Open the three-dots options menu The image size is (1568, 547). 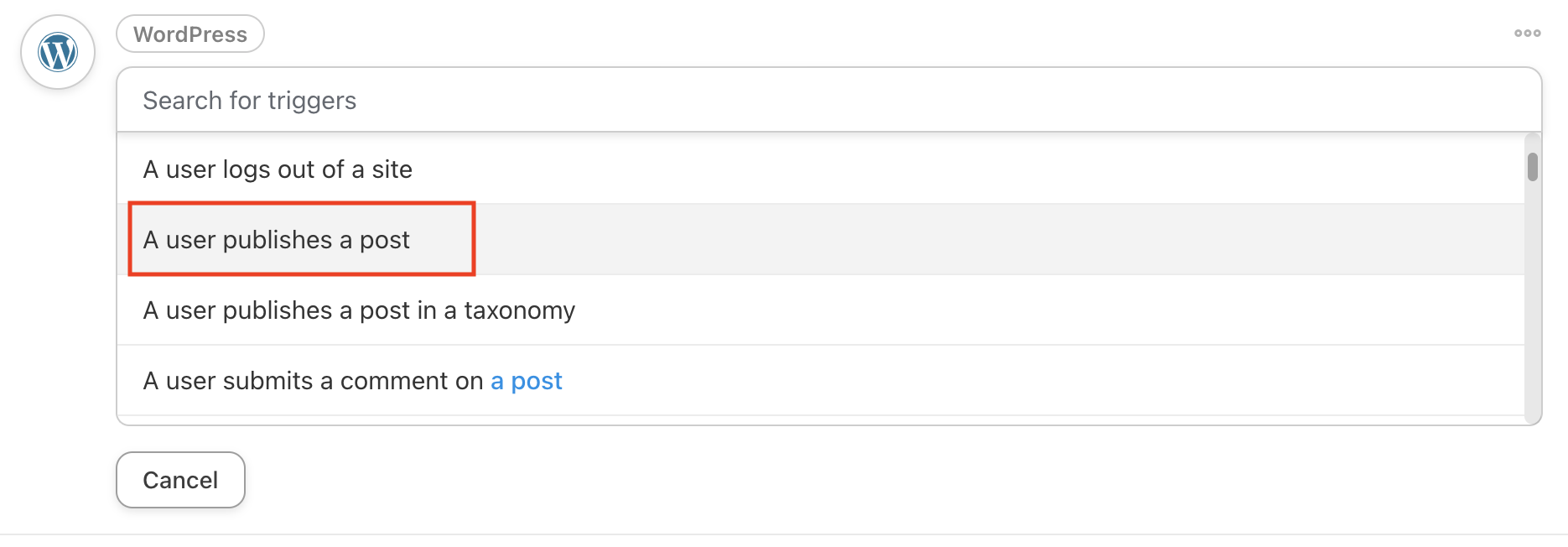(x=1527, y=34)
